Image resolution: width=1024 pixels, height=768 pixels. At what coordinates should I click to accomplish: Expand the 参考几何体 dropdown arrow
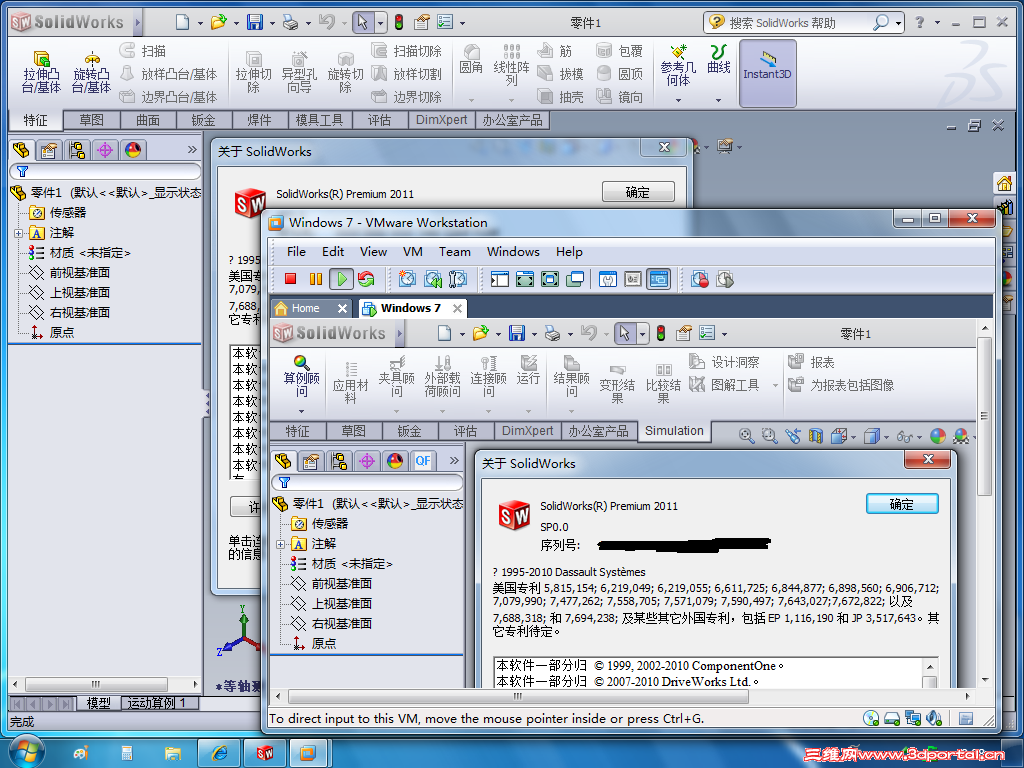(x=678, y=101)
